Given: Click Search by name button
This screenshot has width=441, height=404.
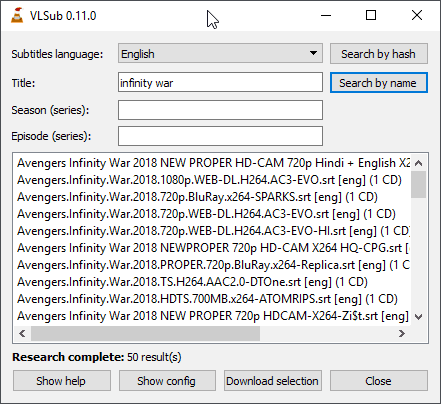Looking at the screenshot, I should pos(379,83).
